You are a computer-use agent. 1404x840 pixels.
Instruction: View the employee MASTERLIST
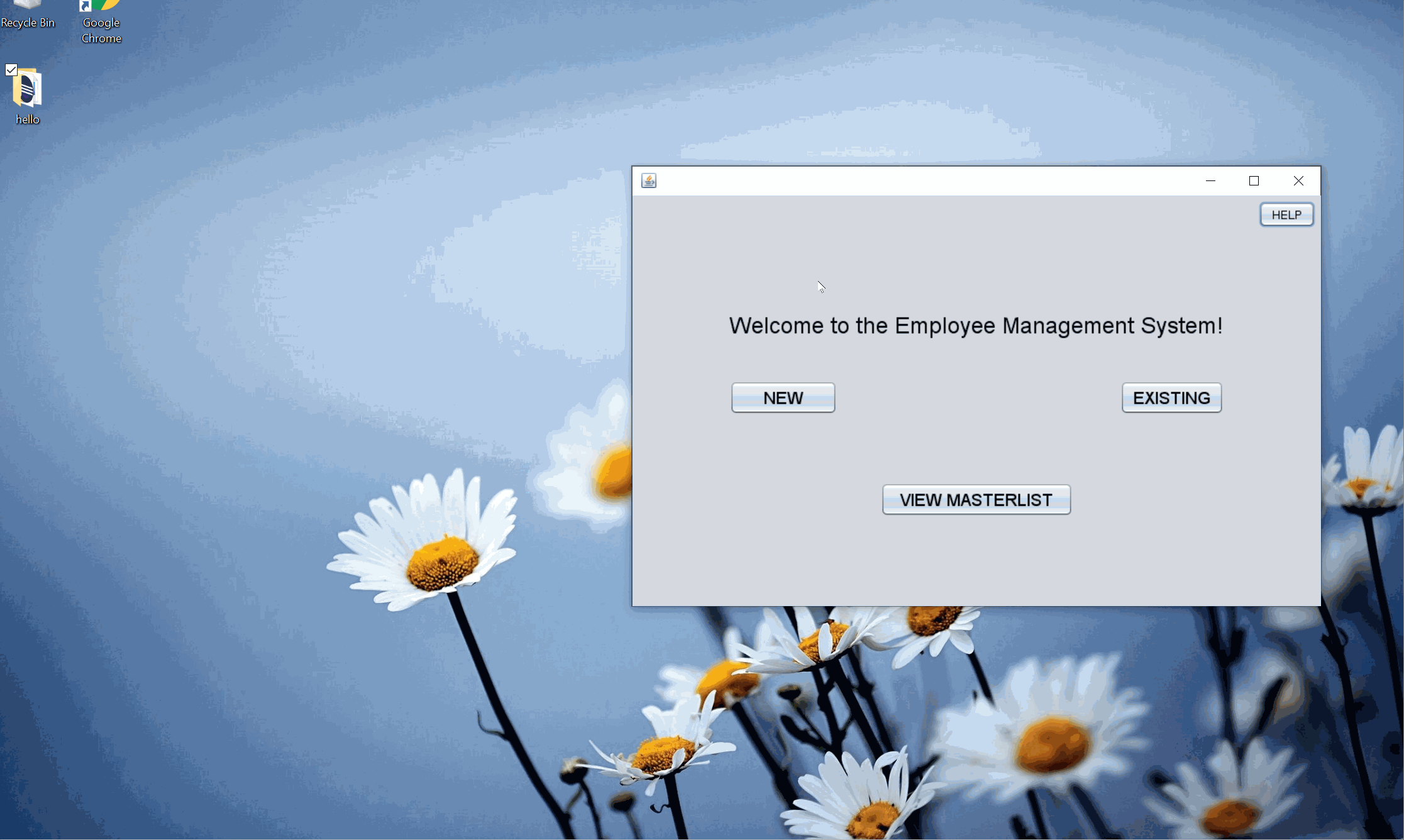(x=976, y=499)
